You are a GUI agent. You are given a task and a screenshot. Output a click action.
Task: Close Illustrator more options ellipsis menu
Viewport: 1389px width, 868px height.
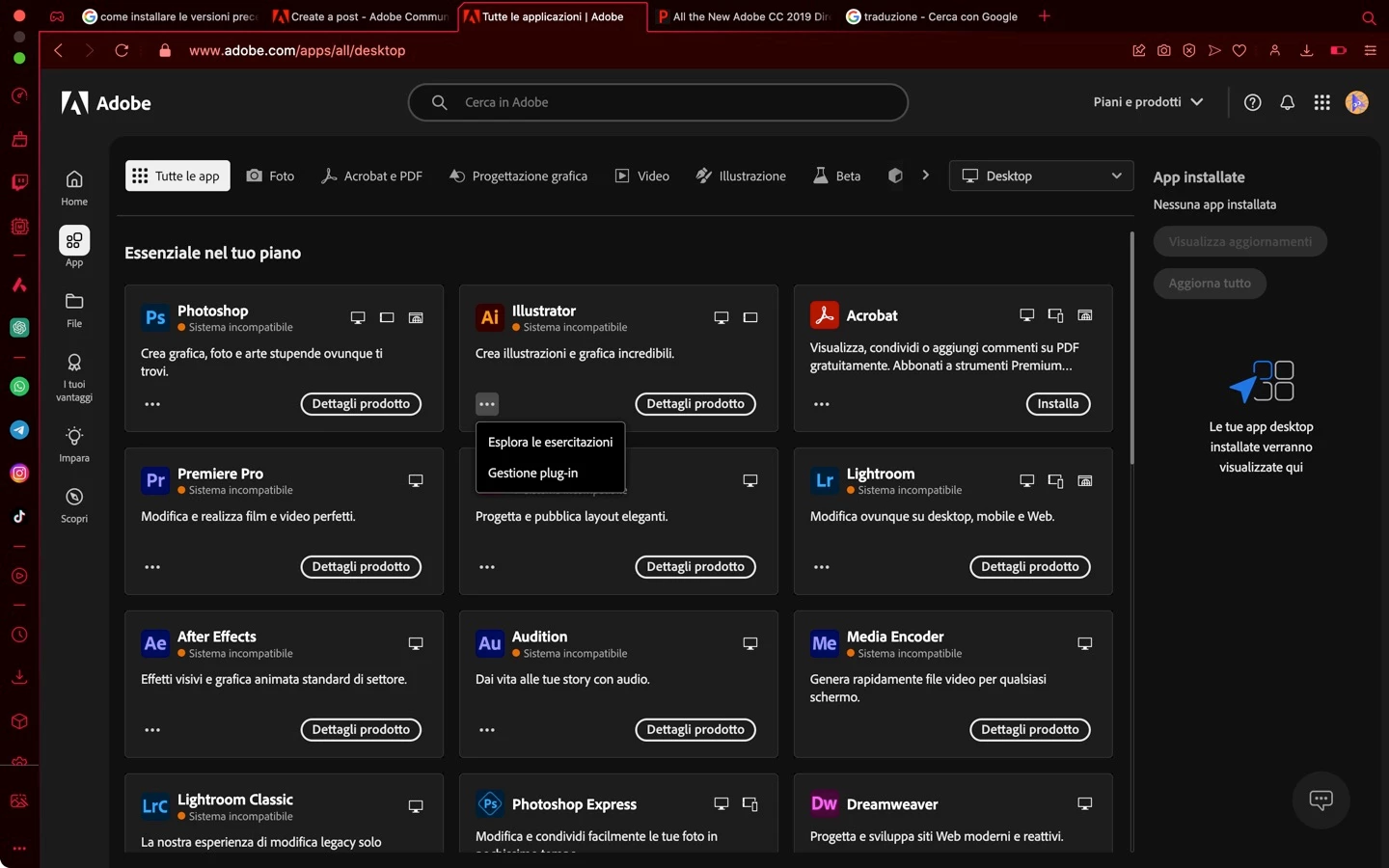(x=487, y=404)
